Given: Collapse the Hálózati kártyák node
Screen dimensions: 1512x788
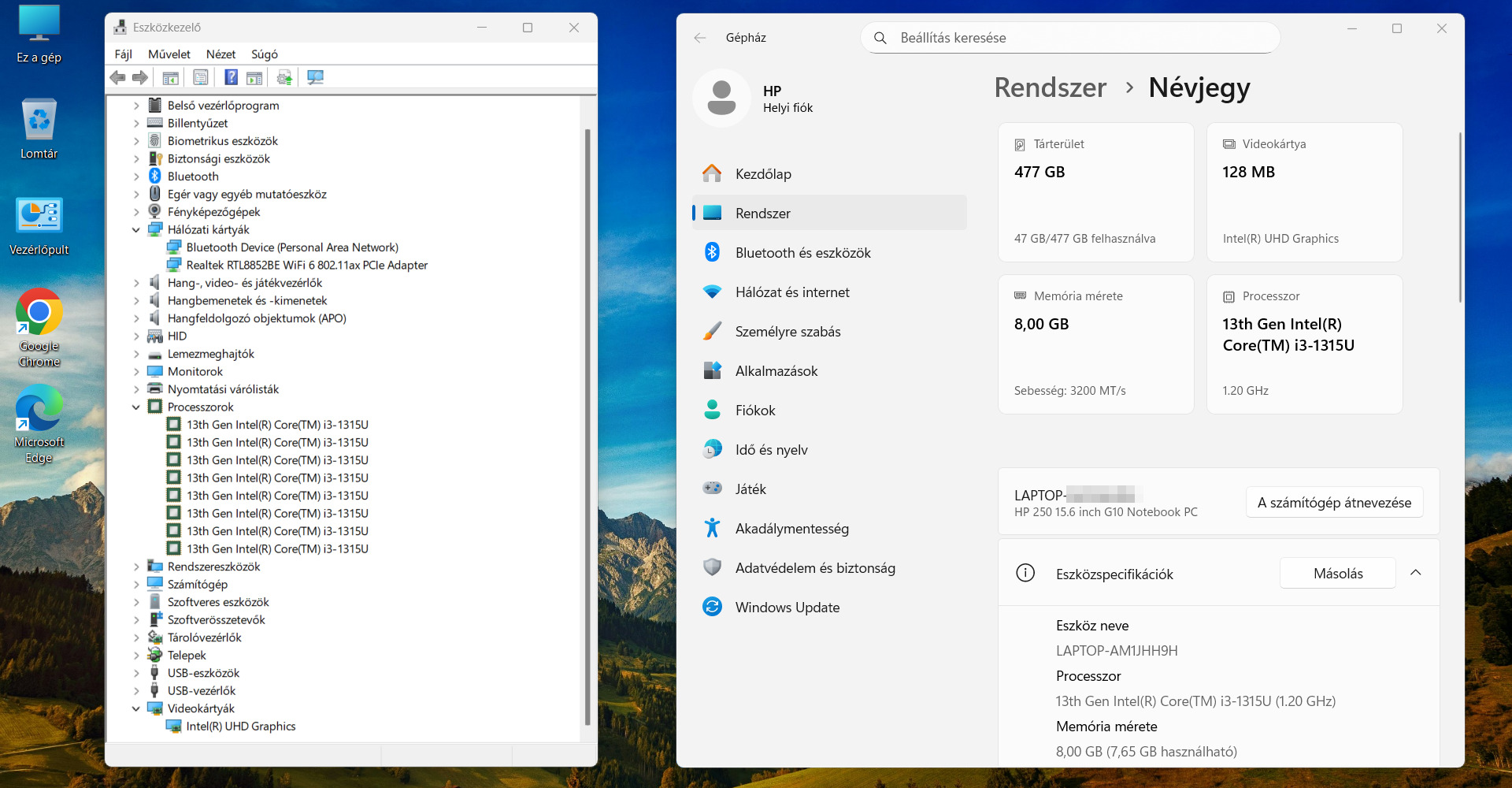Looking at the screenshot, I should [x=136, y=229].
